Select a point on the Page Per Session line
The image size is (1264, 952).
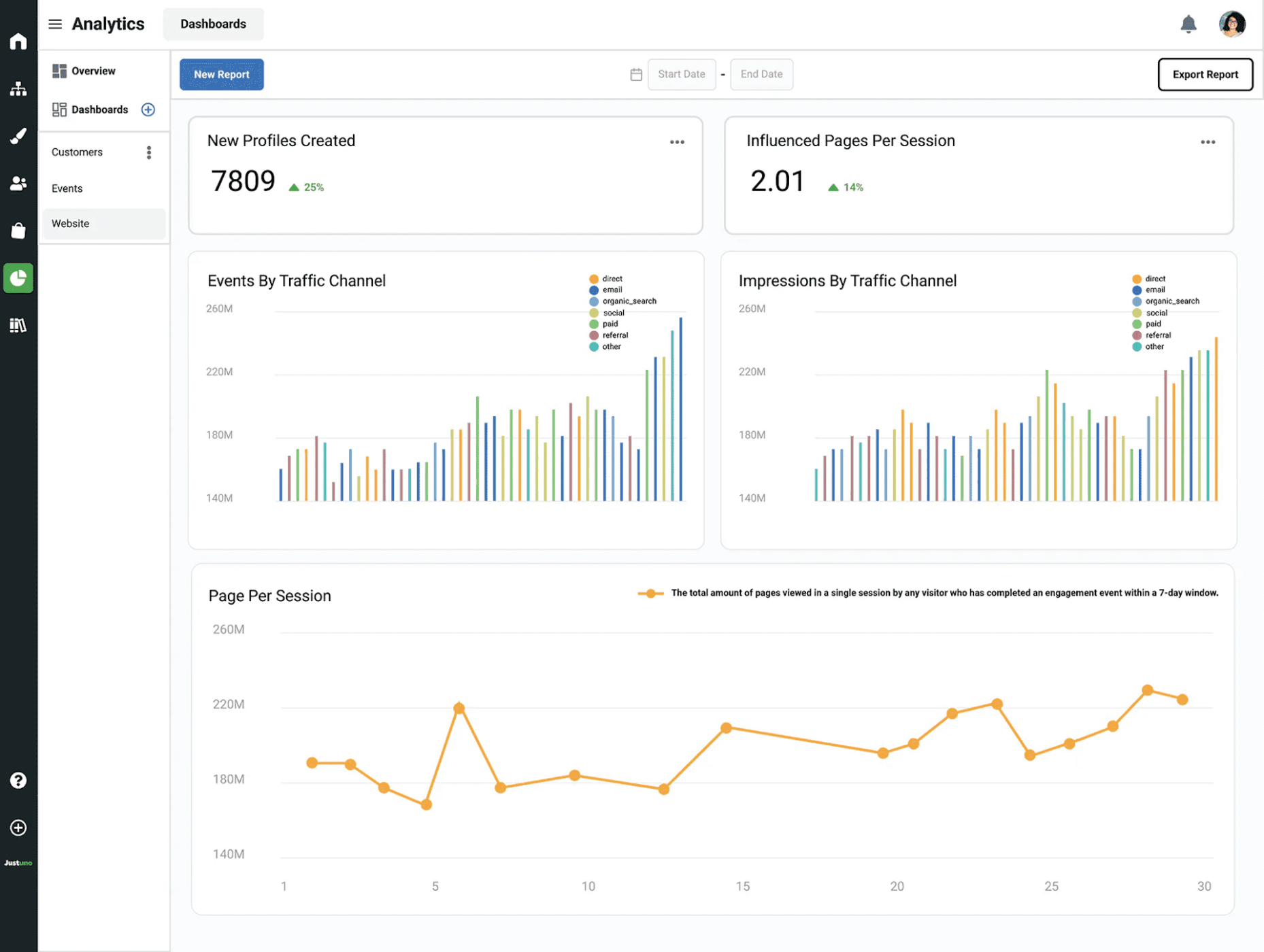[x=459, y=707]
